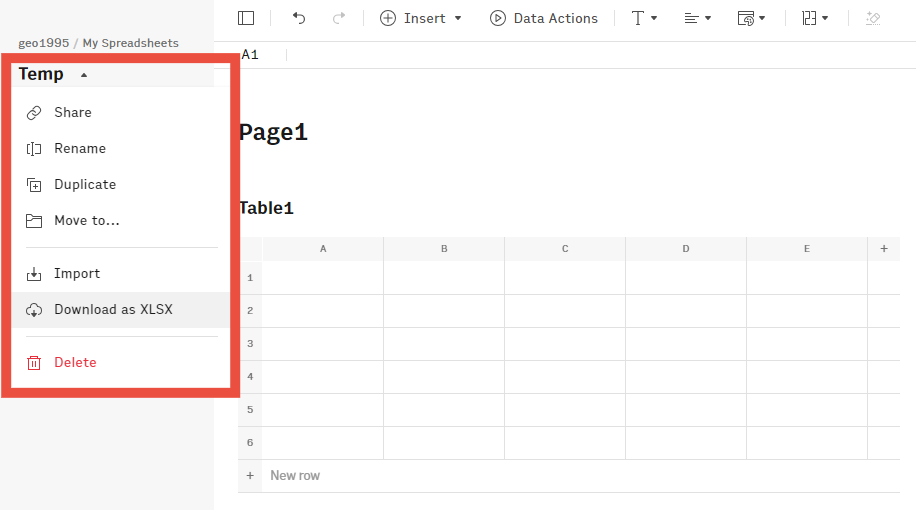Viewport: 916px width, 510px height.
Task: Select Download as XLSX
Action: 113,310
